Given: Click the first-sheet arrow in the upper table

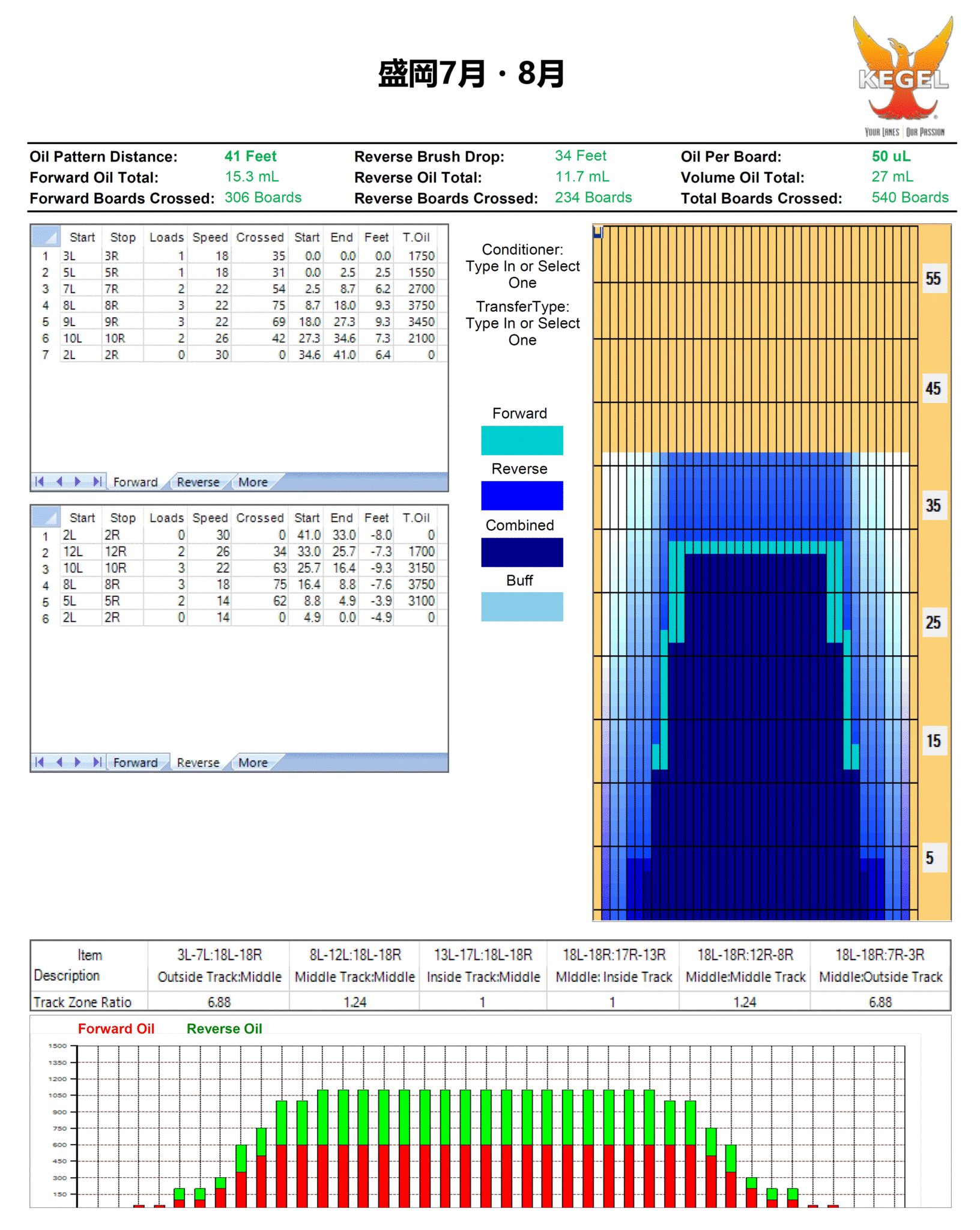Looking at the screenshot, I should 40,481.
